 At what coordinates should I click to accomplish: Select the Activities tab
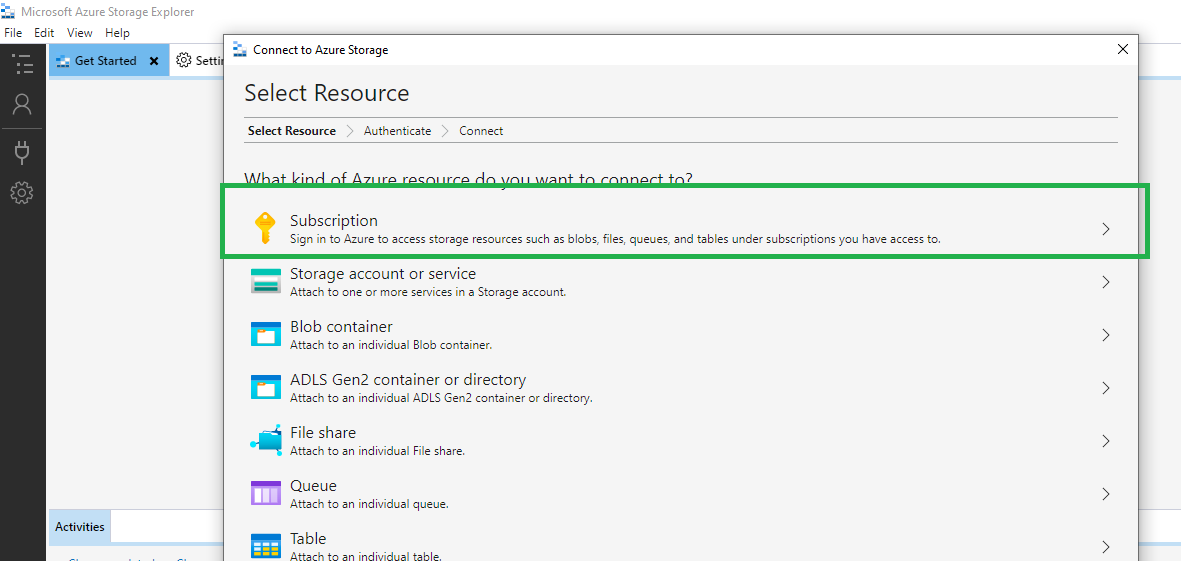click(x=80, y=527)
